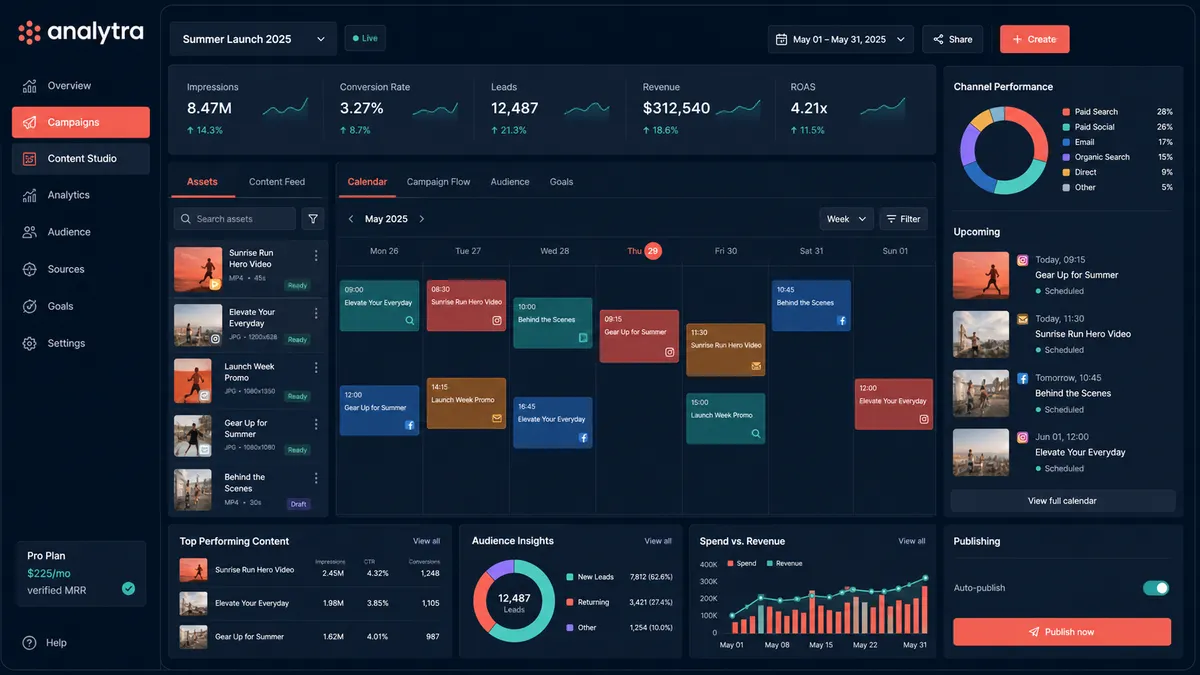
Task: Open the Mon 09:00 Elevate Your Everyday event
Action: tap(379, 306)
